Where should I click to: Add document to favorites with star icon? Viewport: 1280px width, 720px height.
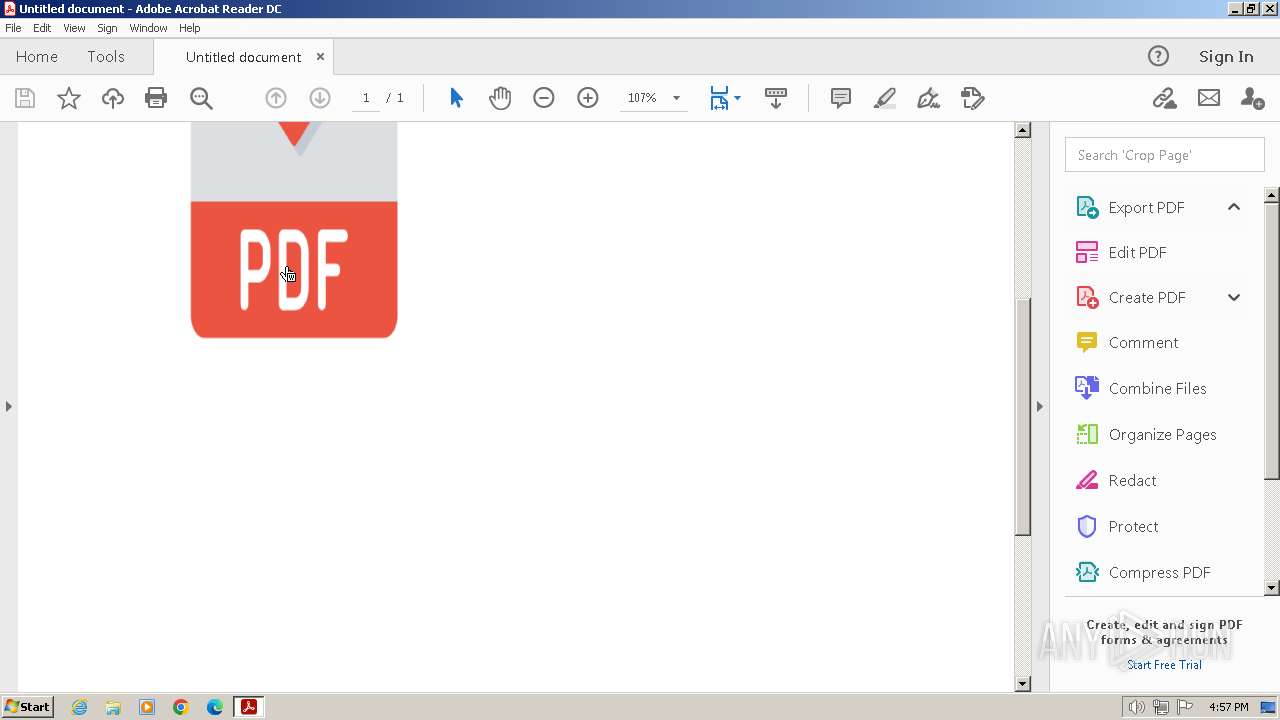(x=69, y=98)
